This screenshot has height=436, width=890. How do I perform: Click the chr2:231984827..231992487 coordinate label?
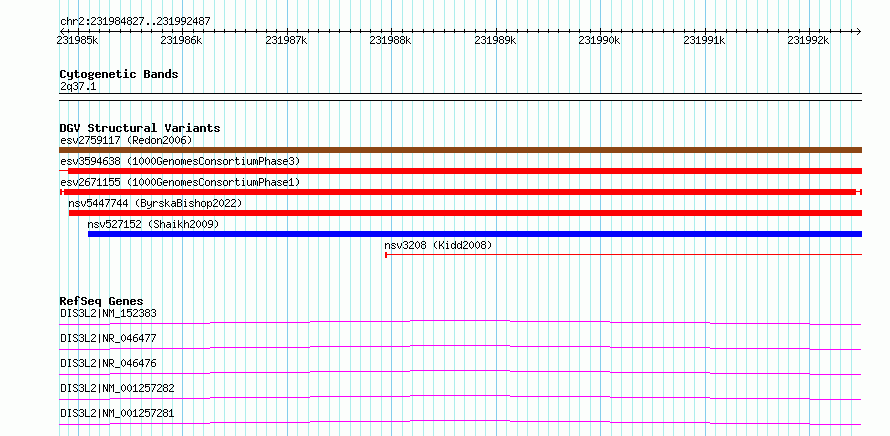pos(135,21)
